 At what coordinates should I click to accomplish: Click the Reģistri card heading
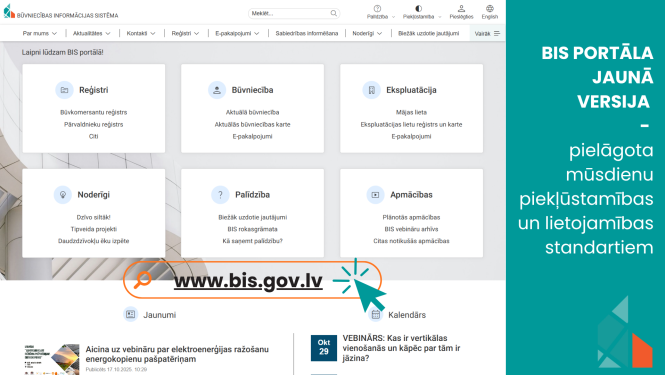tap(93, 90)
